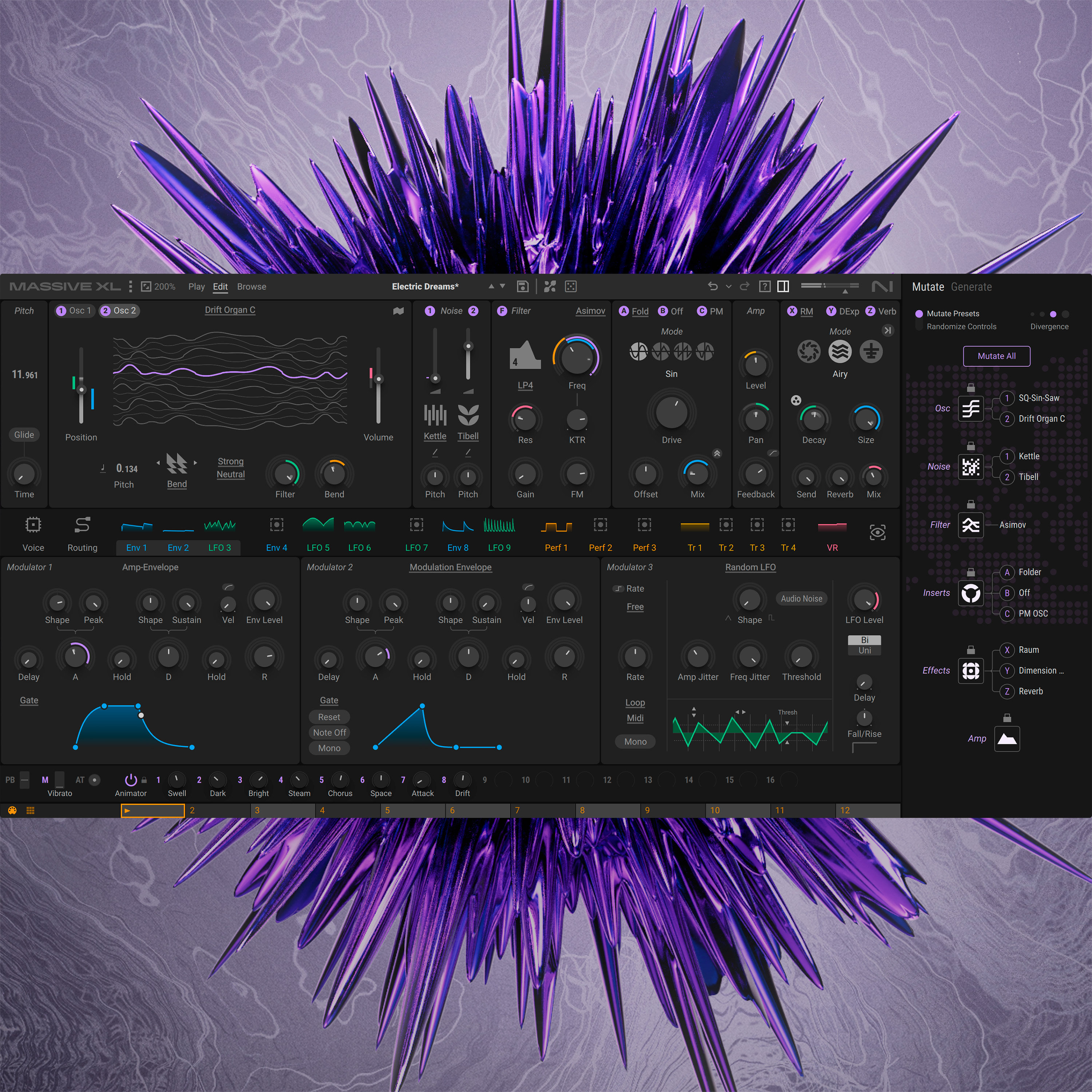This screenshot has width=1092, height=1092.
Task: Click the undo arrow icon
Action: (x=713, y=286)
